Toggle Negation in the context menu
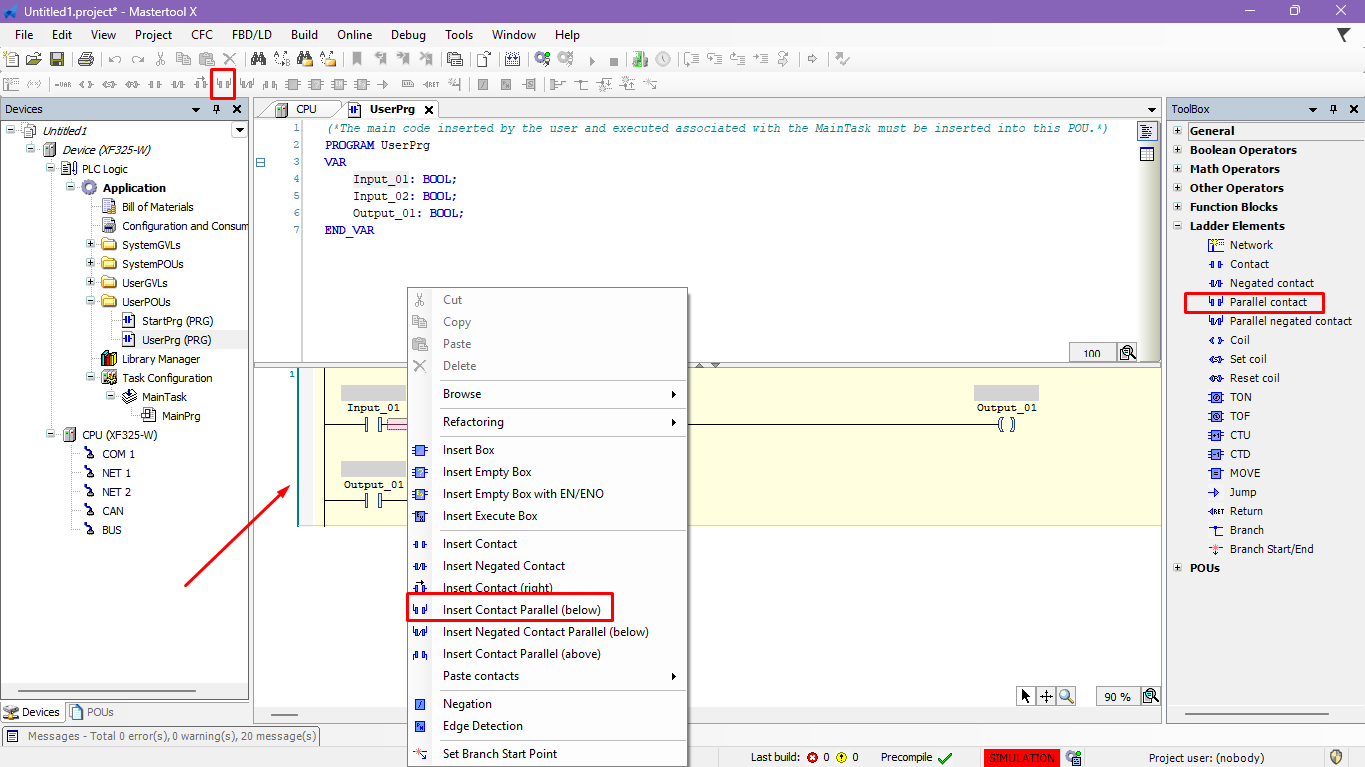 467,704
